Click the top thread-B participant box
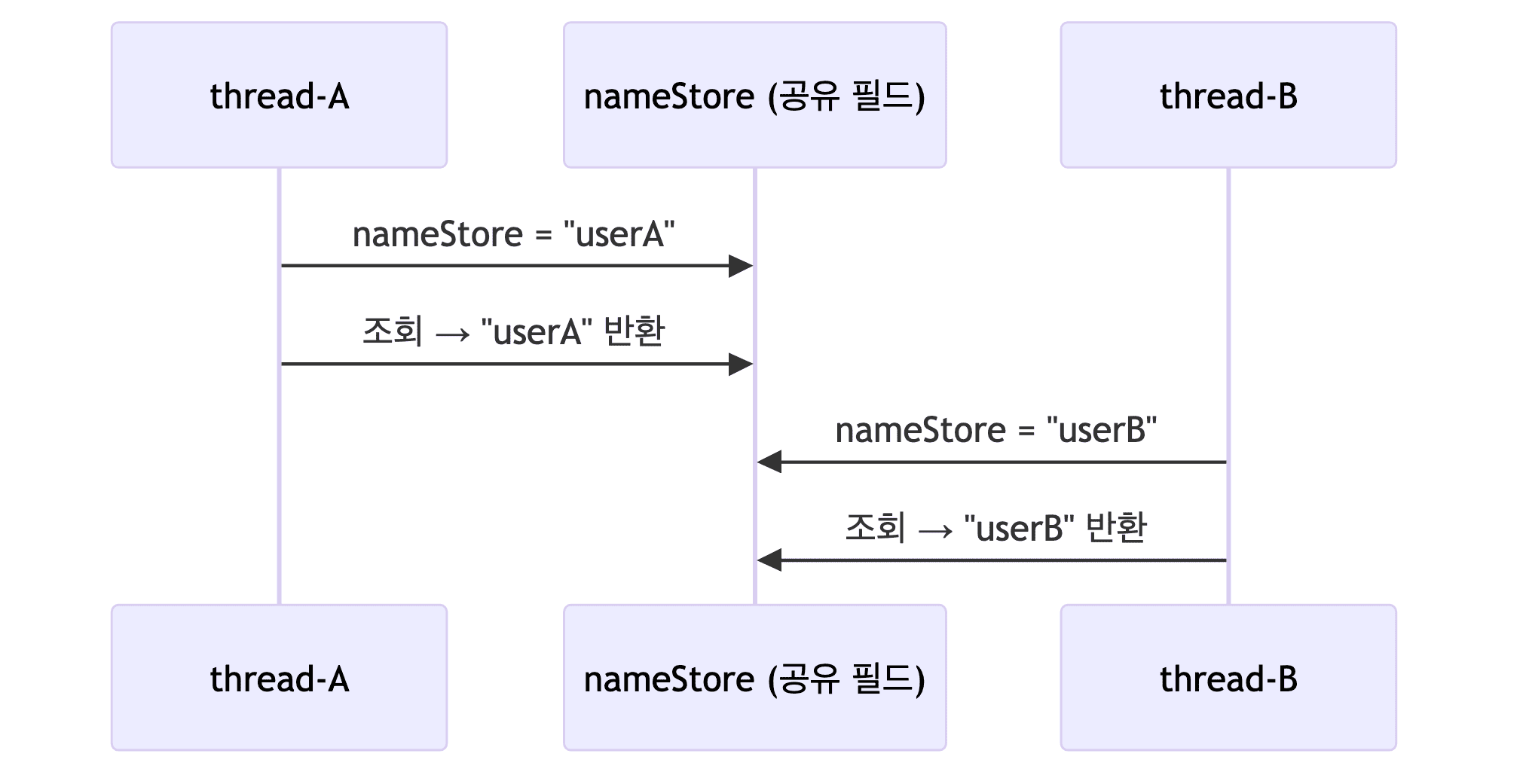Screen dimensions: 1526x784 (x=1228, y=95)
